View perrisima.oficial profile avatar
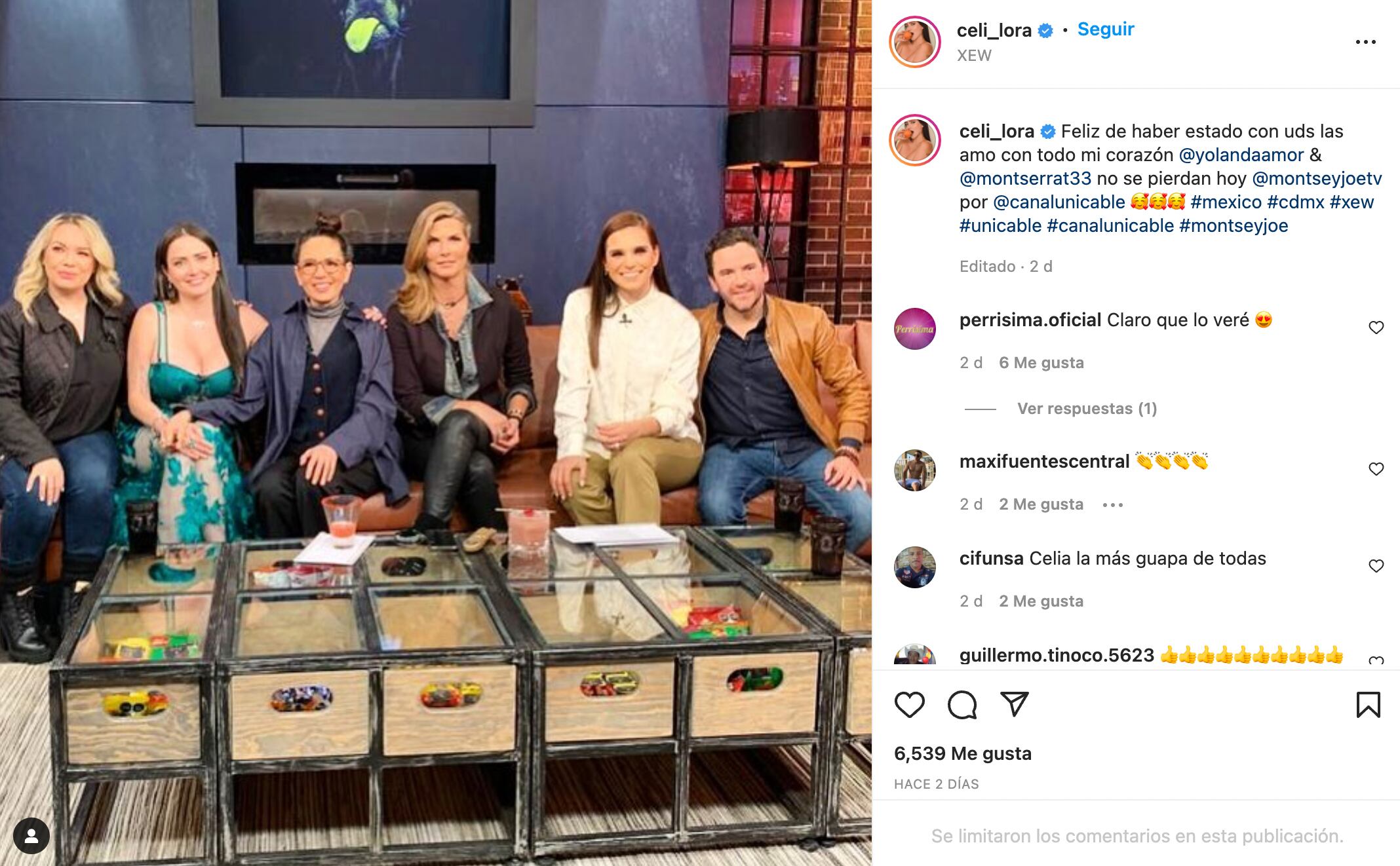1400x866 pixels. pos(915,329)
